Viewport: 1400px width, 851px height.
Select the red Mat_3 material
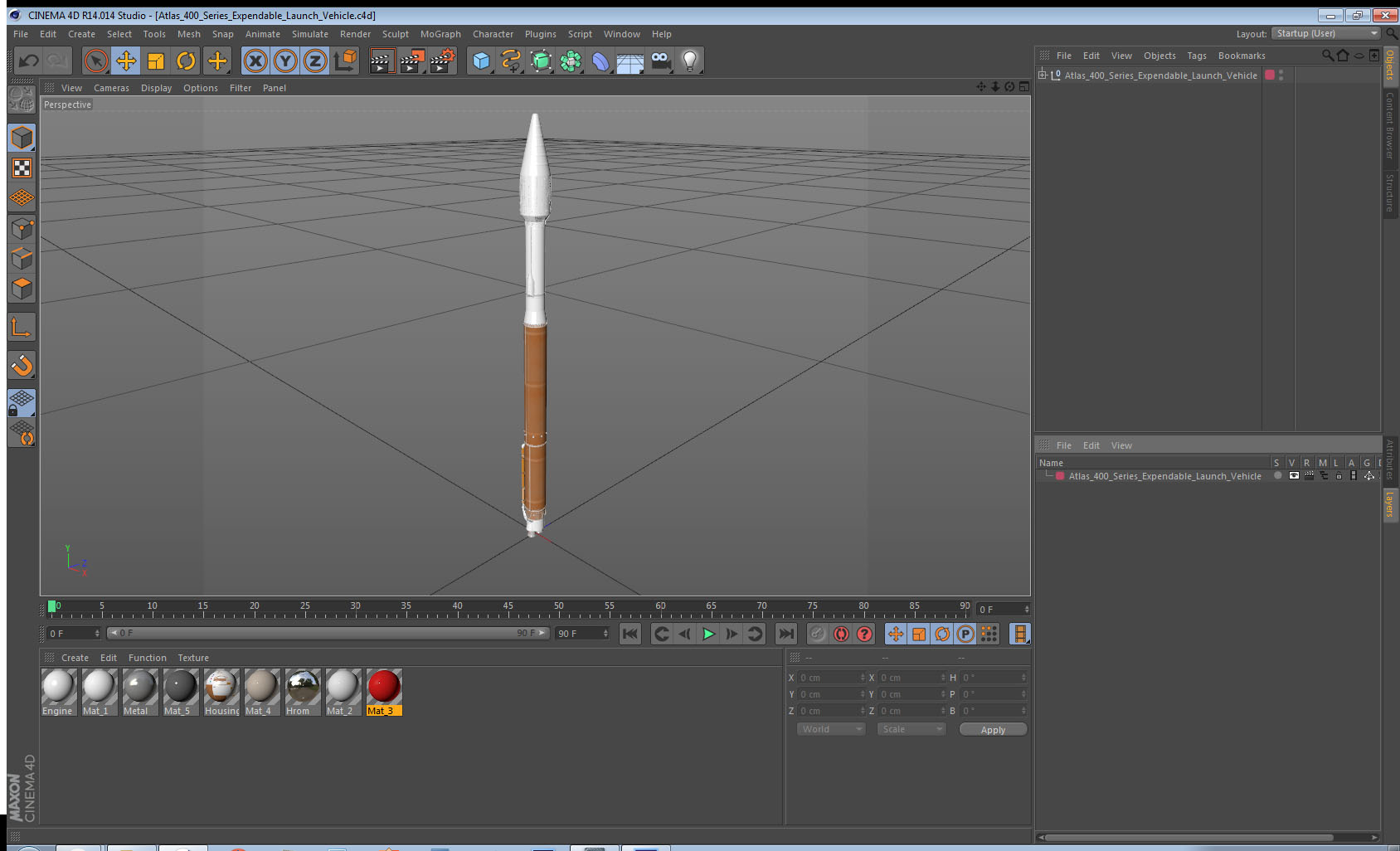pos(384,692)
